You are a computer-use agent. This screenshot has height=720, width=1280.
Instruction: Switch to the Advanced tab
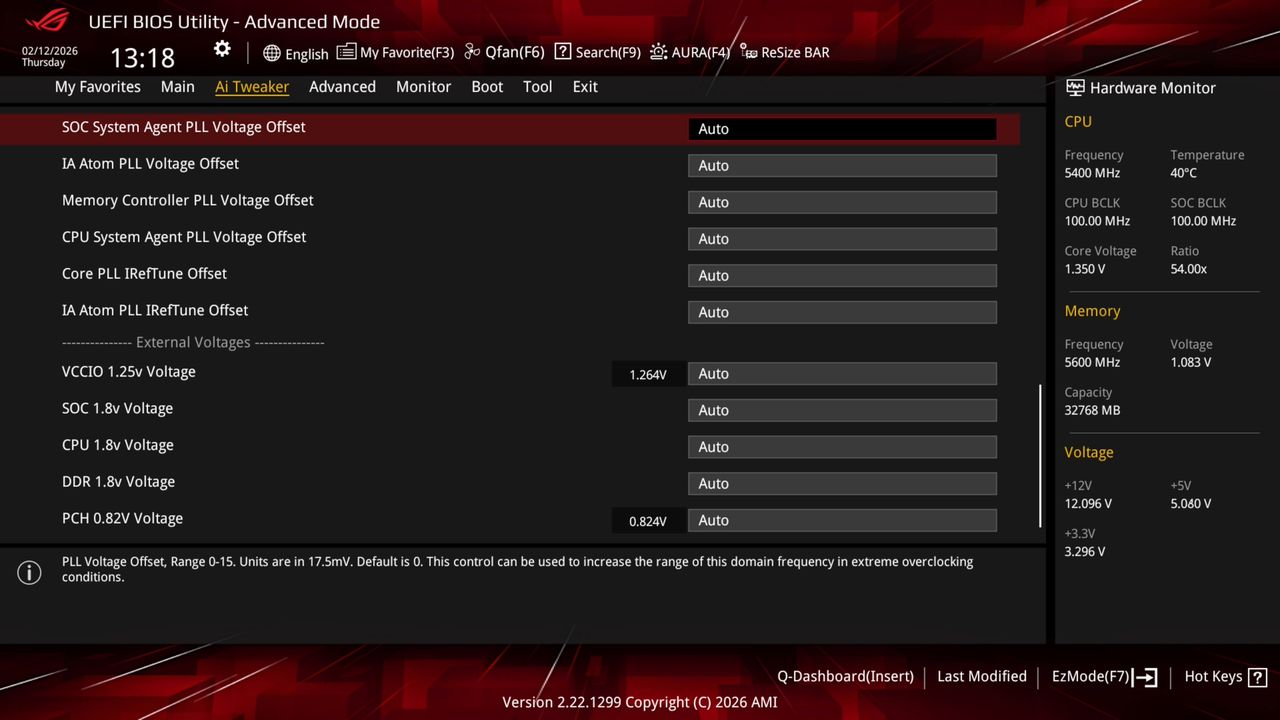342,87
